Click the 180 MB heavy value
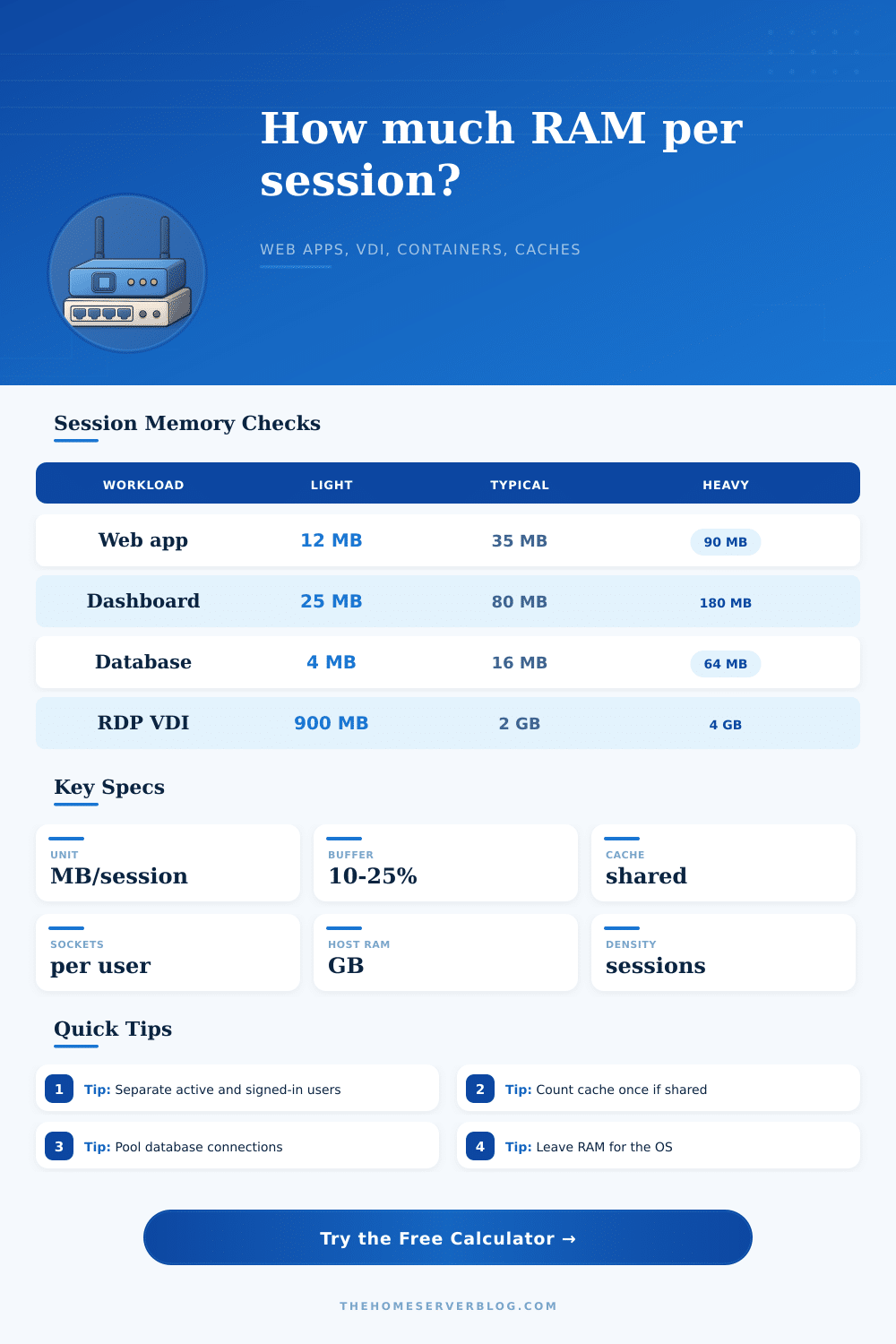The width and height of the screenshot is (896, 1344). 726,603
